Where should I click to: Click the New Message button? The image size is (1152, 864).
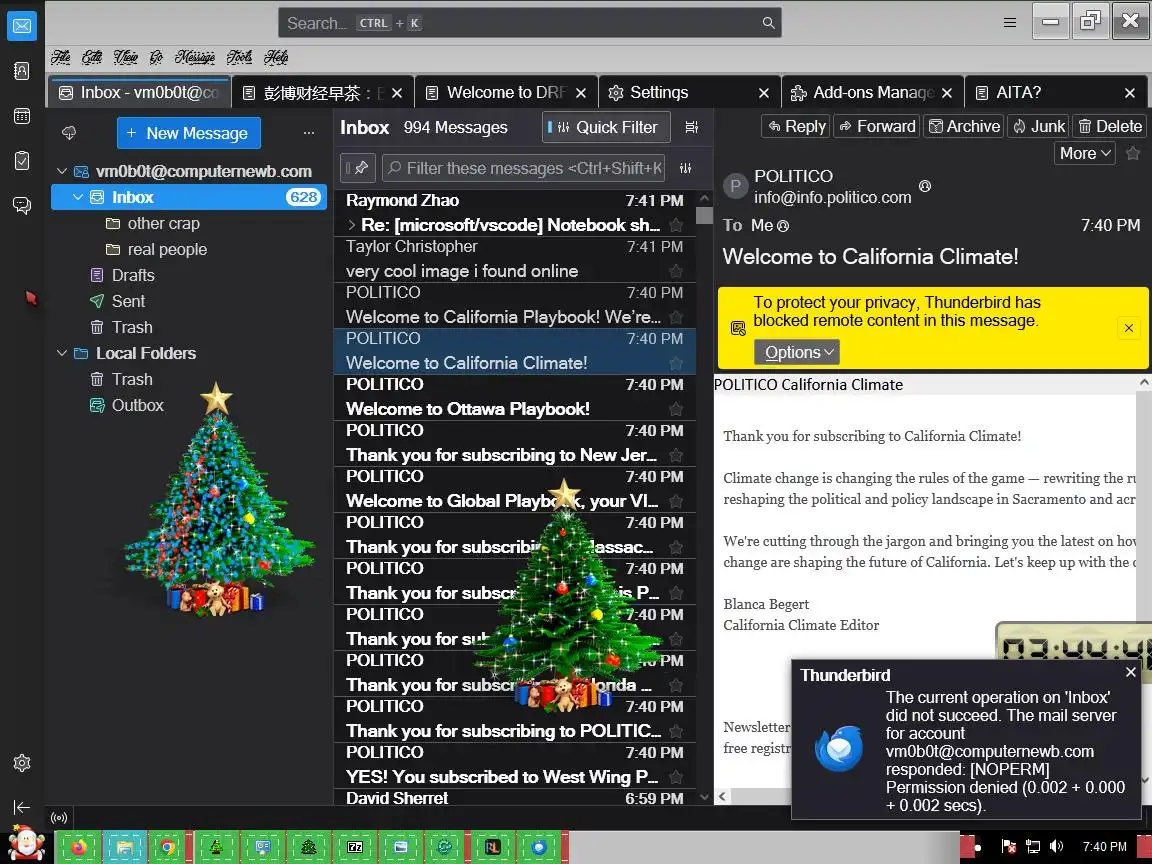pyautogui.click(x=188, y=133)
